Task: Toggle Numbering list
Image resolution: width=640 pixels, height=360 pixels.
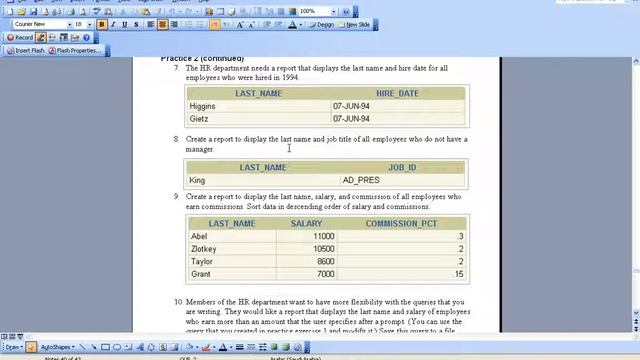Action: point(189,25)
